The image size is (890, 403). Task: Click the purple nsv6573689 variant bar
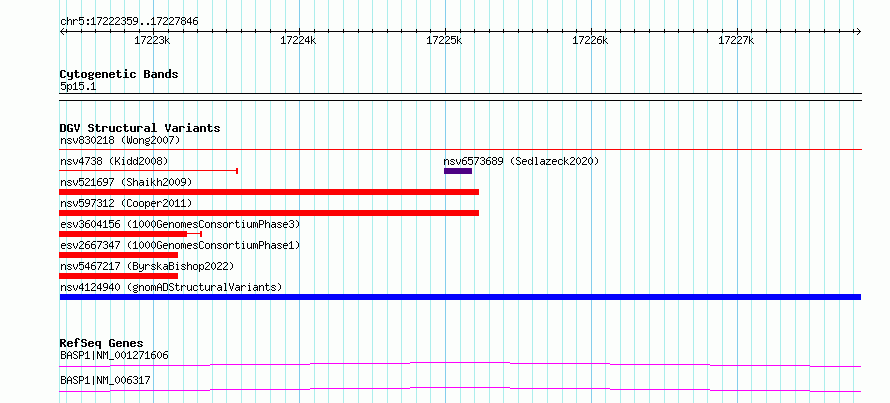pos(457,171)
